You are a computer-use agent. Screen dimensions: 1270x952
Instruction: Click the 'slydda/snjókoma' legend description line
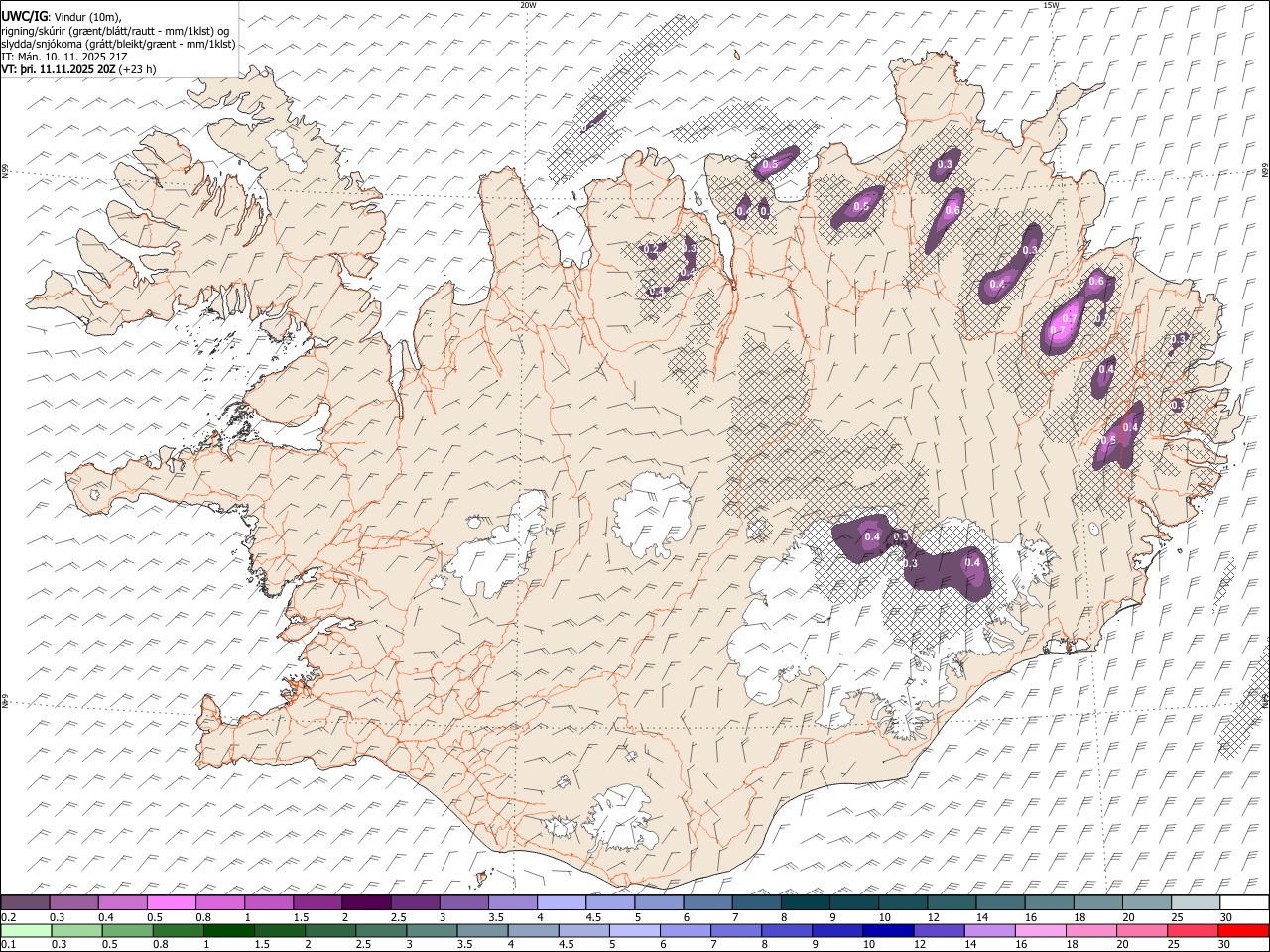(x=119, y=44)
